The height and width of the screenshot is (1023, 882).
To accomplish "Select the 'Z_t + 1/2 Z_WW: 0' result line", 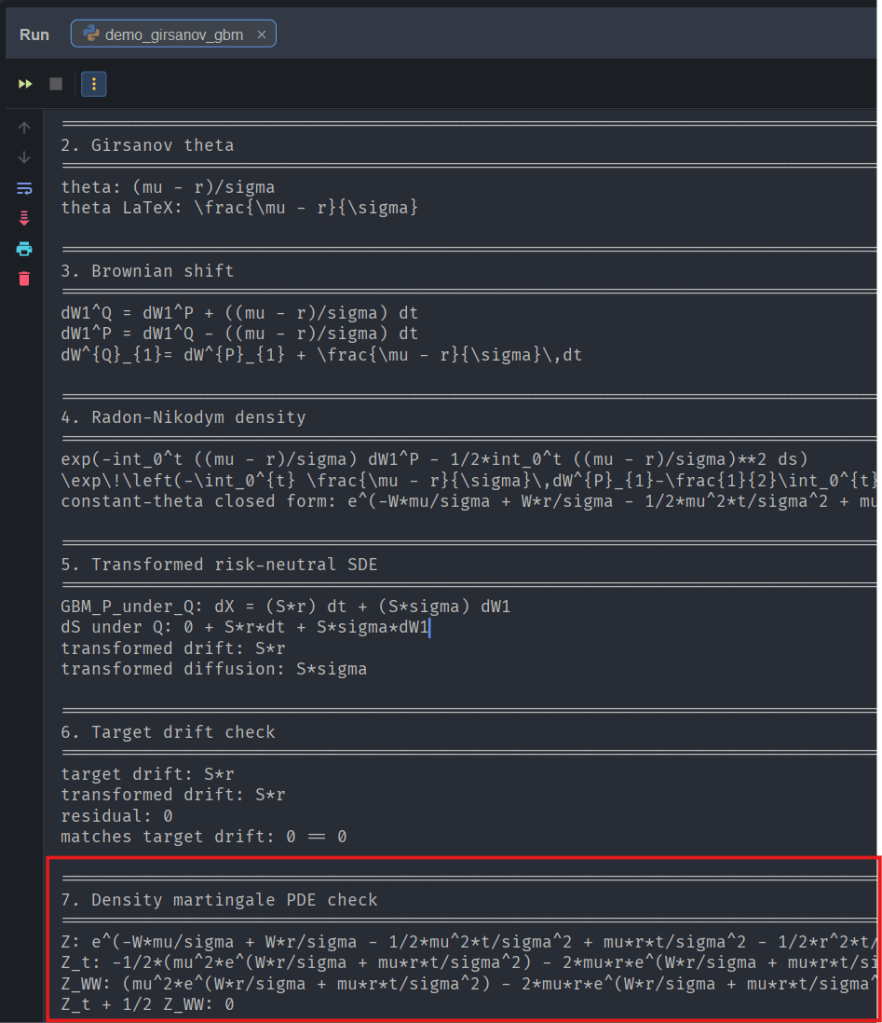I will (x=140, y=1004).
